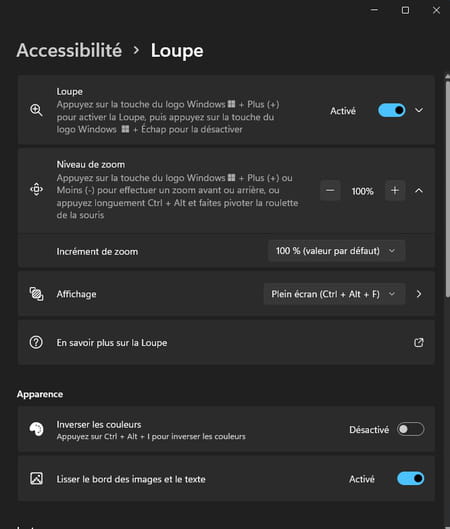Open the Incrément de zoom dropdown
This screenshot has width=450, height=529.
[336, 251]
